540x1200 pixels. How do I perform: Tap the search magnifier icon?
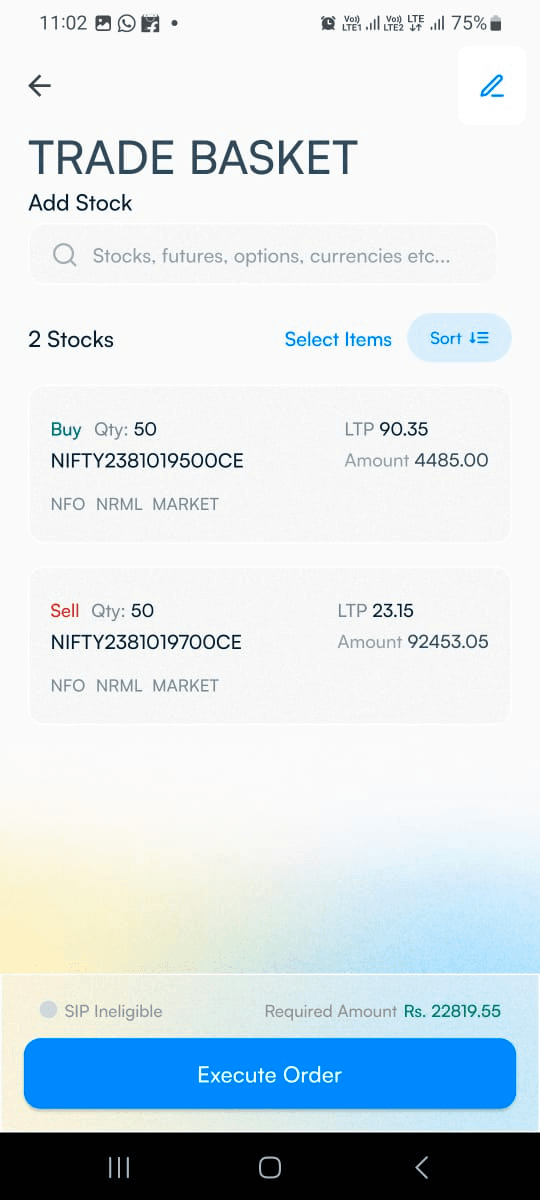tap(65, 255)
